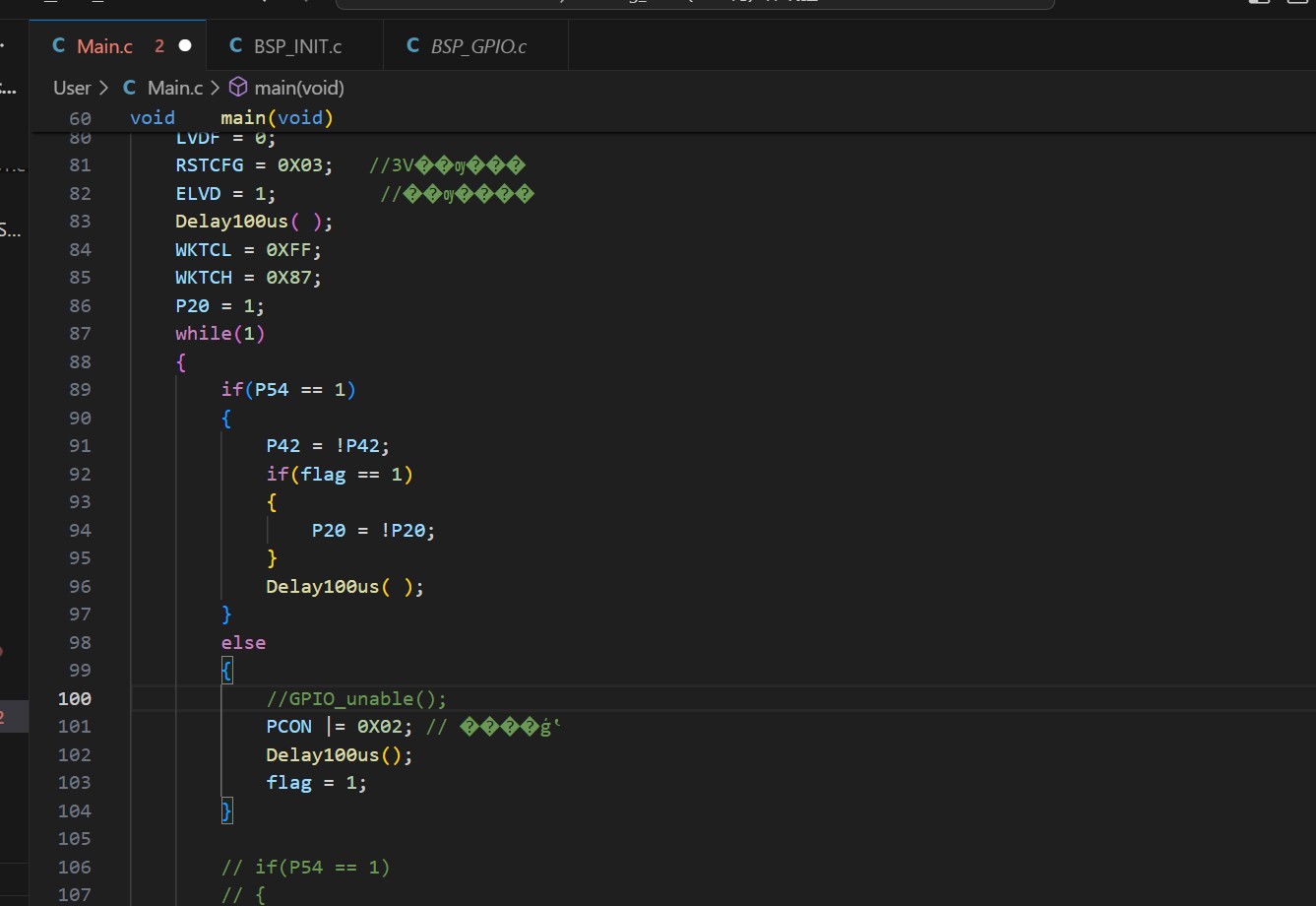Click the C file icon in the breadcrumb
This screenshot has height=906, width=1316.
coord(130,88)
